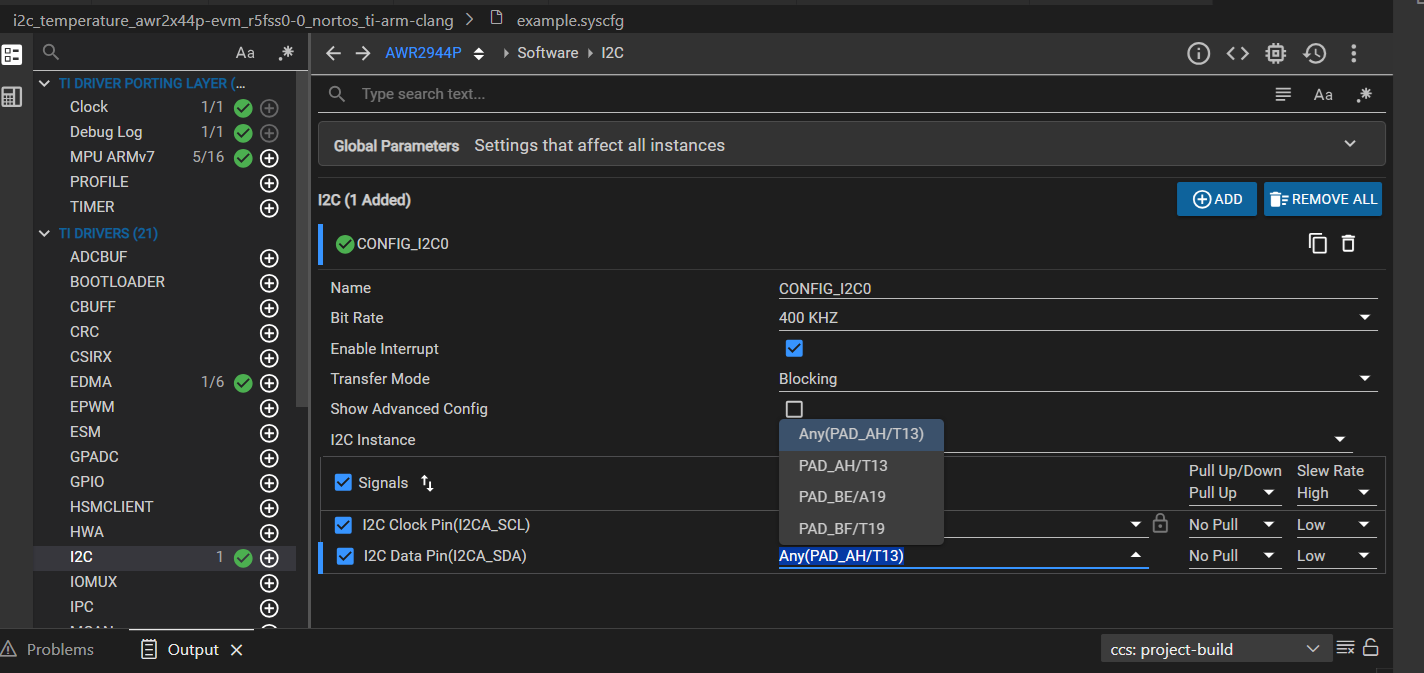Viewport: 1424px width, 673px height.
Task: Open the Transfer Mode dropdown
Action: [x=1365, y=379]
